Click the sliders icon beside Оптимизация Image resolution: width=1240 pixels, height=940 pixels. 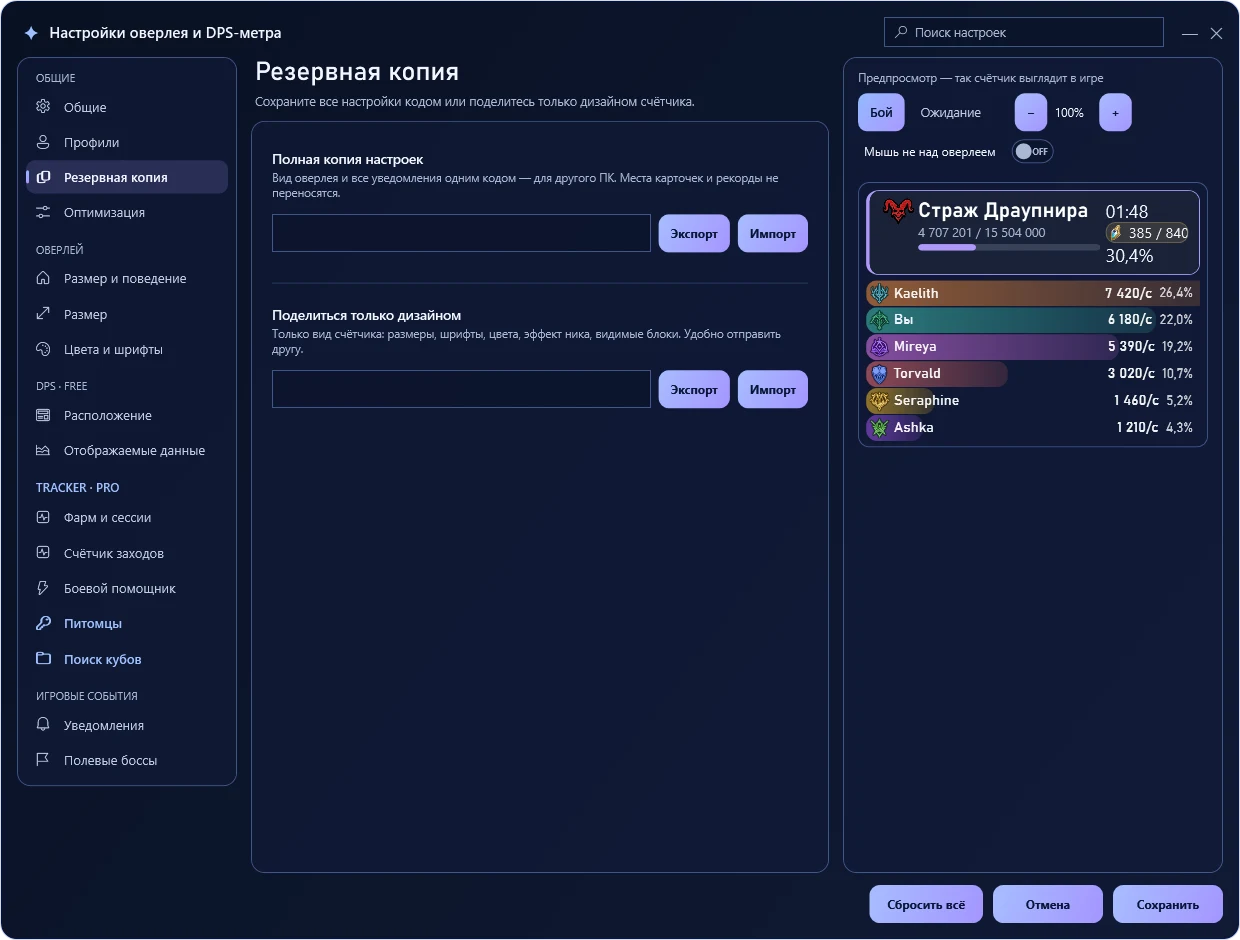pyautogui.click(x=43, y=212)
